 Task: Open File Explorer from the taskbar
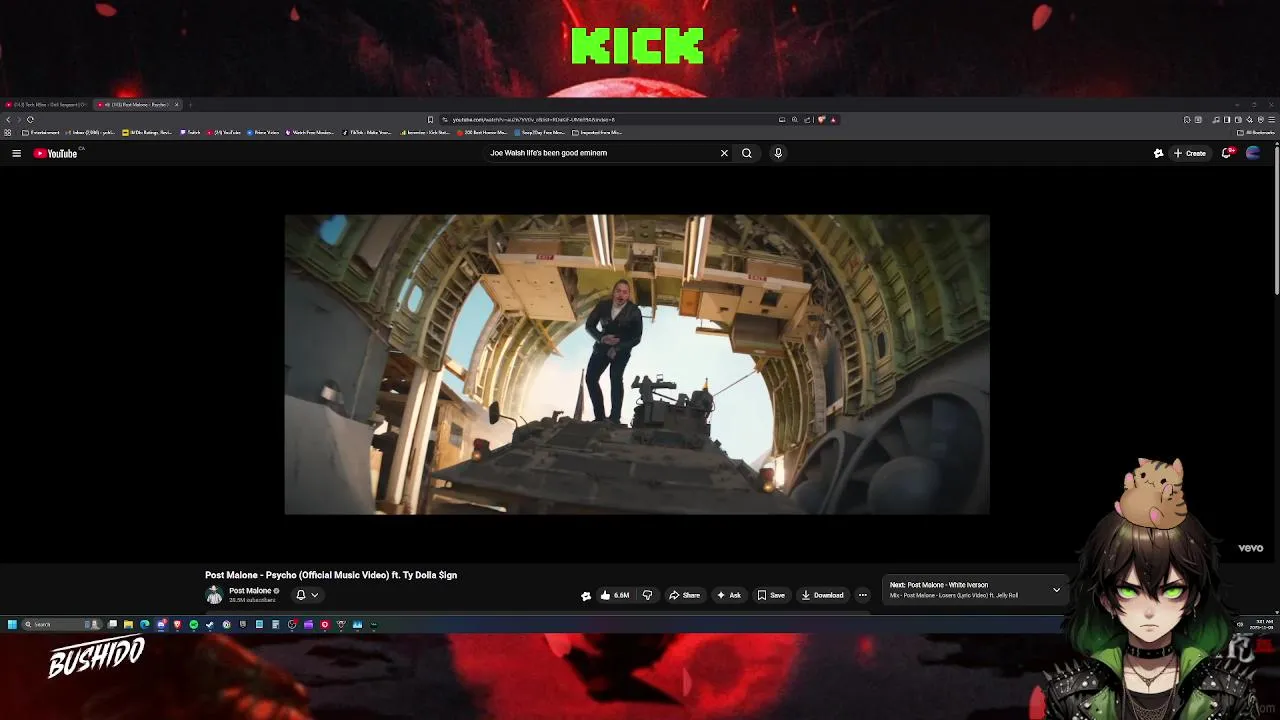128,624
